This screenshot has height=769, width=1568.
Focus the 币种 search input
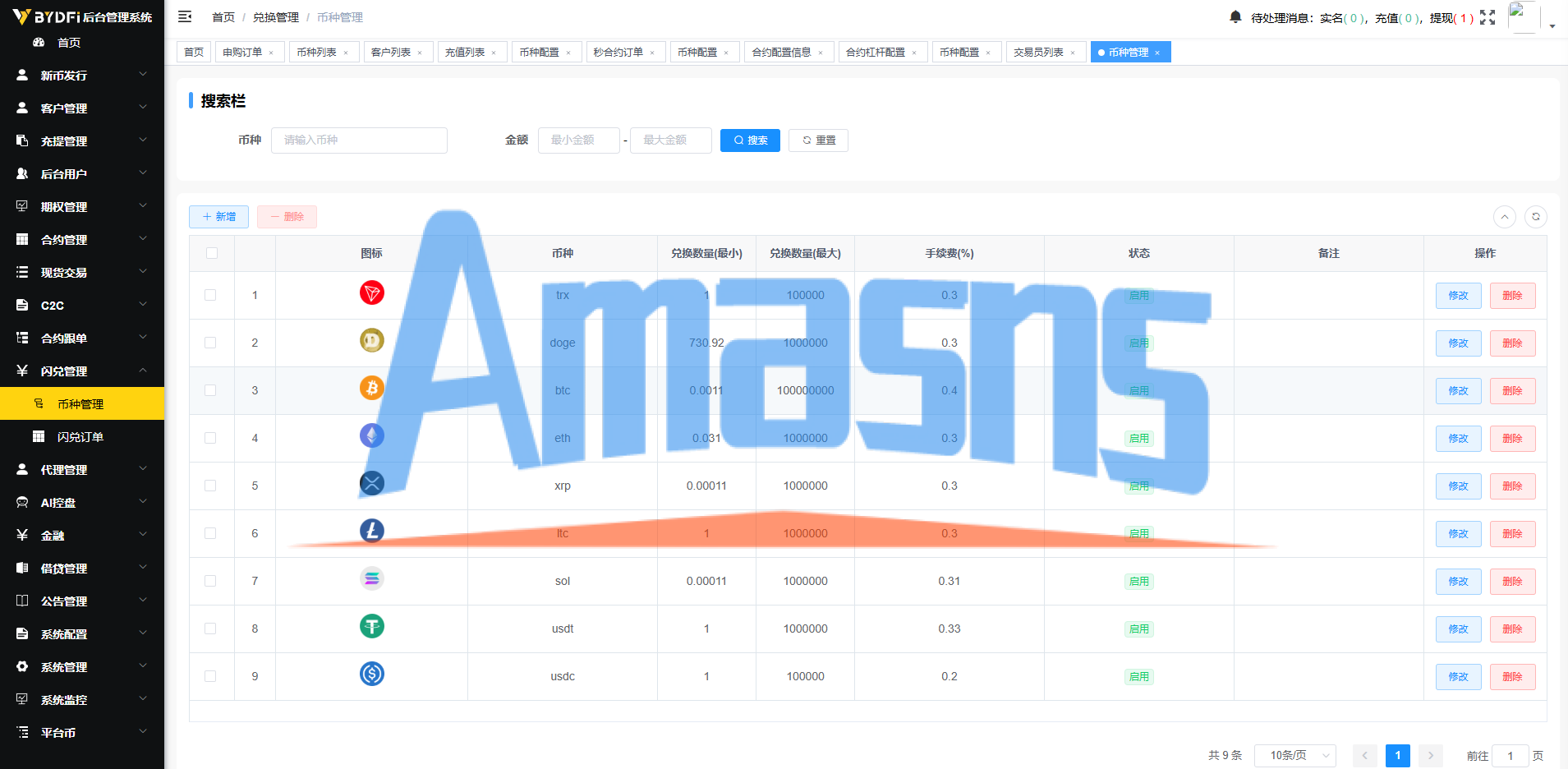pos(359,140)
